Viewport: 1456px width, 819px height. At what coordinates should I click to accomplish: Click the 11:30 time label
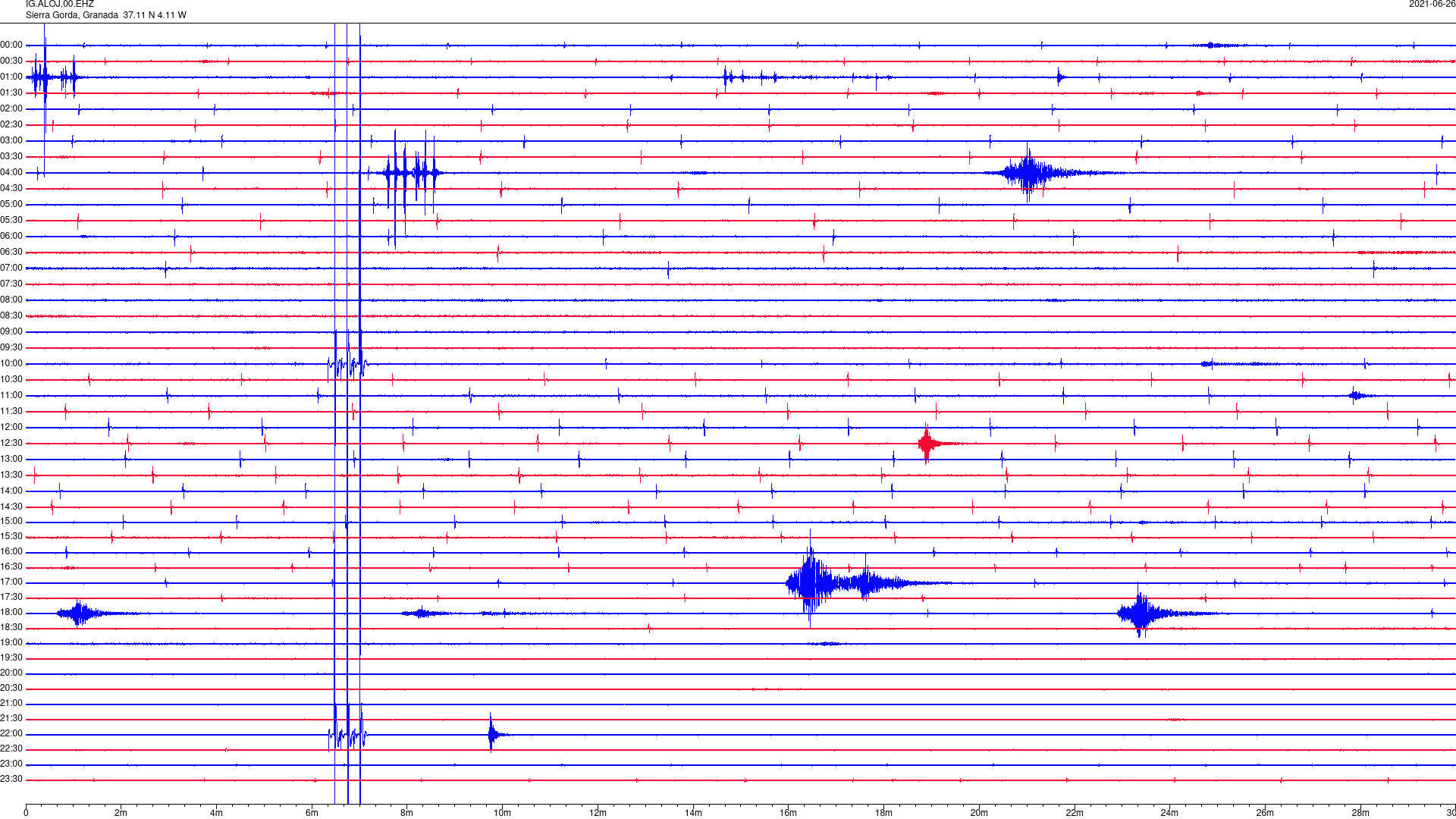(x=11, y=412)
